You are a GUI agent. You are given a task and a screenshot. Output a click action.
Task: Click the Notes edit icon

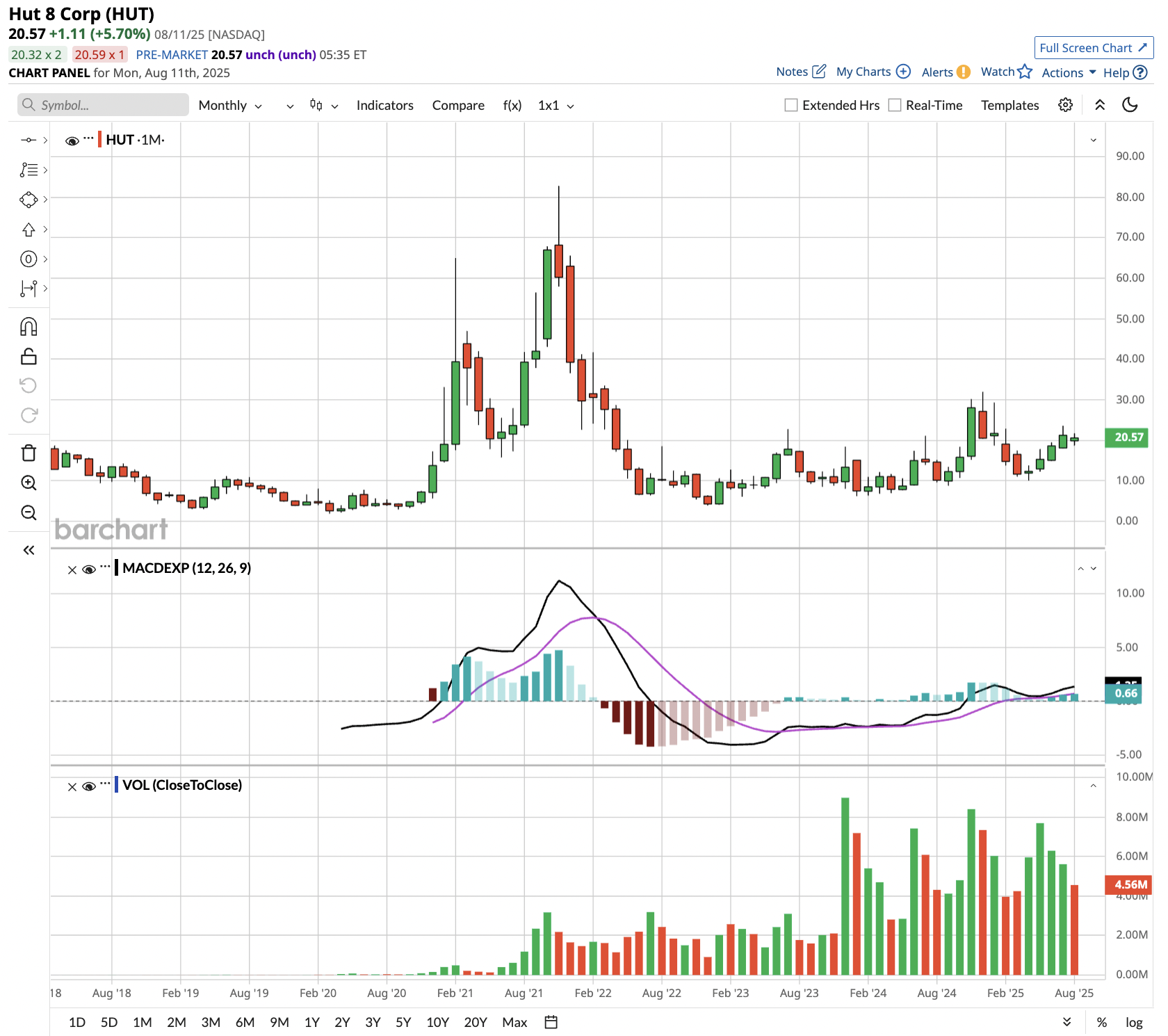[820, 72]
